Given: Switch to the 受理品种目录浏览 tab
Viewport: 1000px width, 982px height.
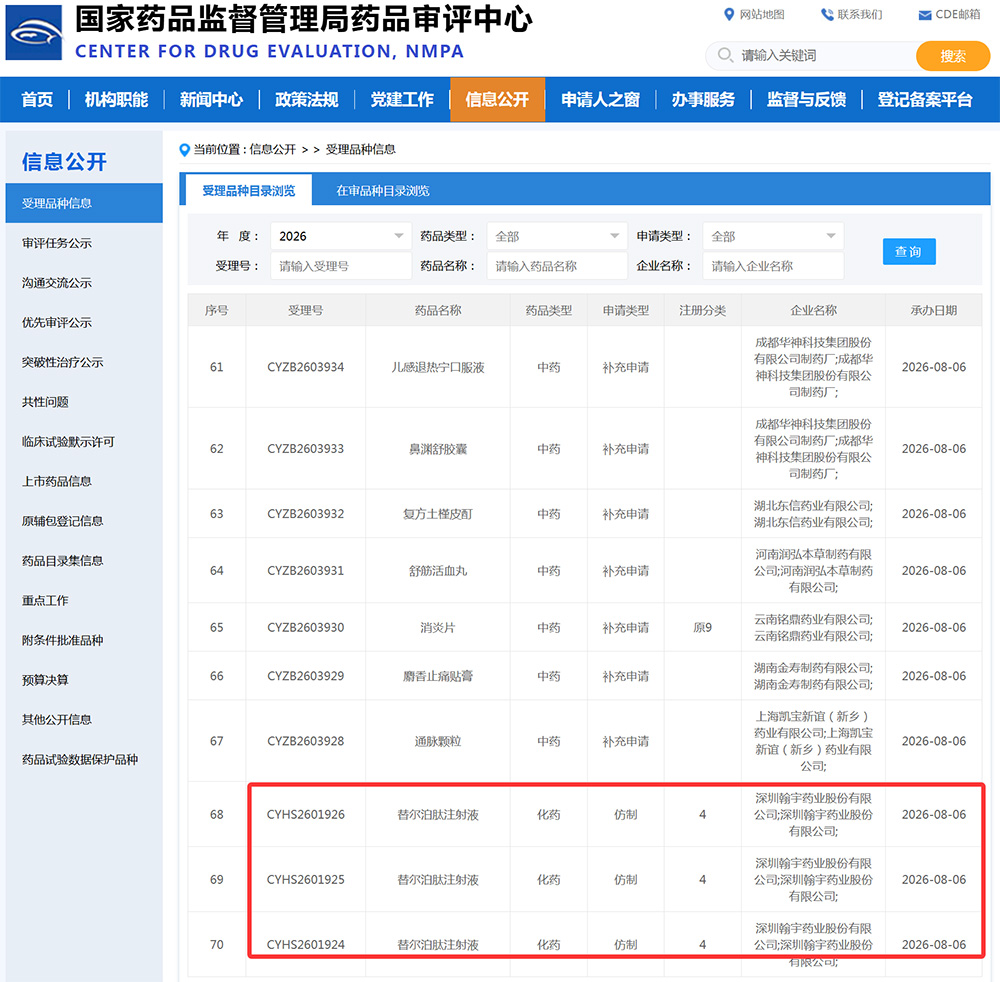Looking at the screenshot, I should (249, 190).
